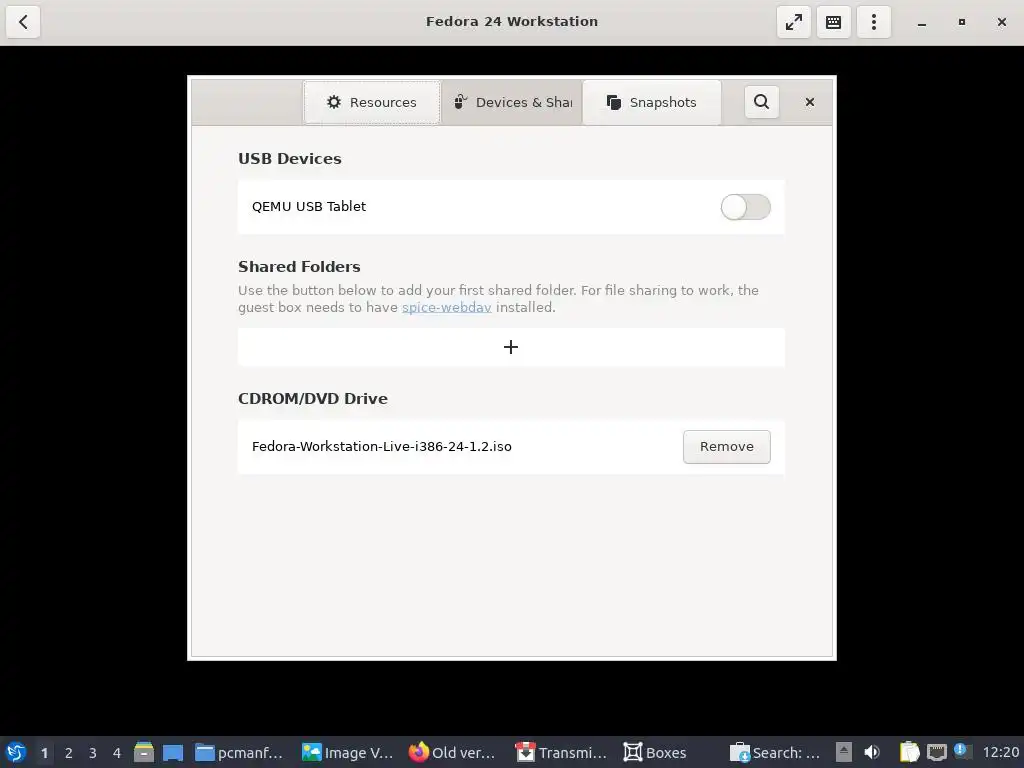Switch to workspace 3

[x=93, y=753]
